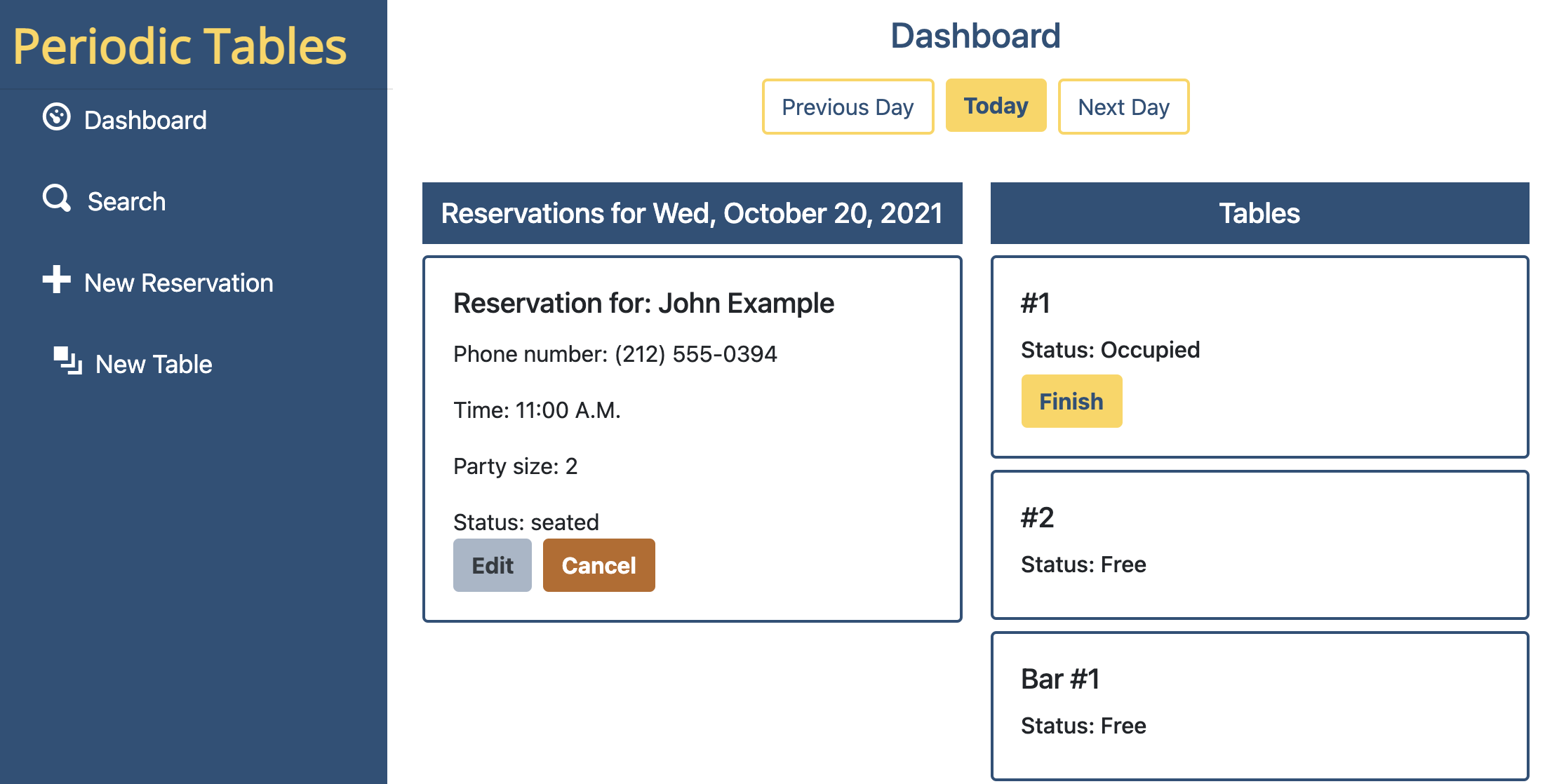
Task: Navigate to the Search page
Action: tap(126, 201)
